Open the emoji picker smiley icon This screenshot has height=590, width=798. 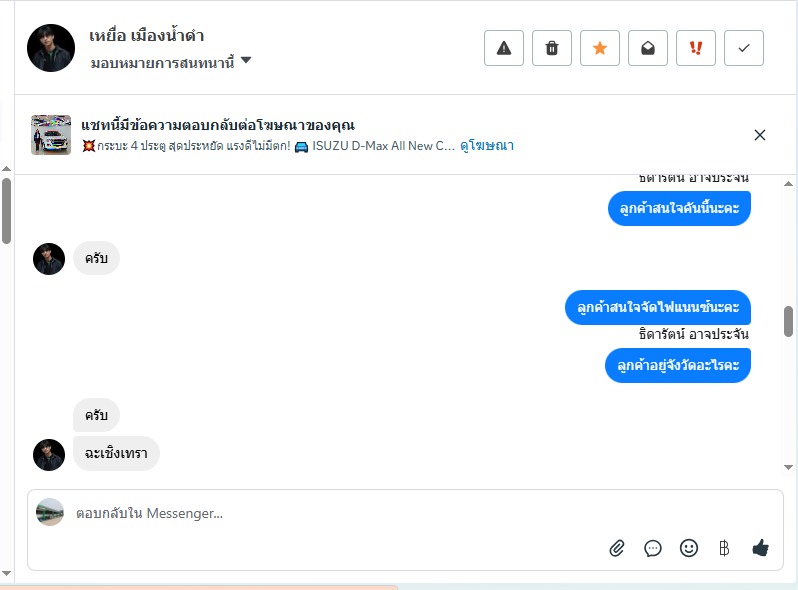(689, 548)
